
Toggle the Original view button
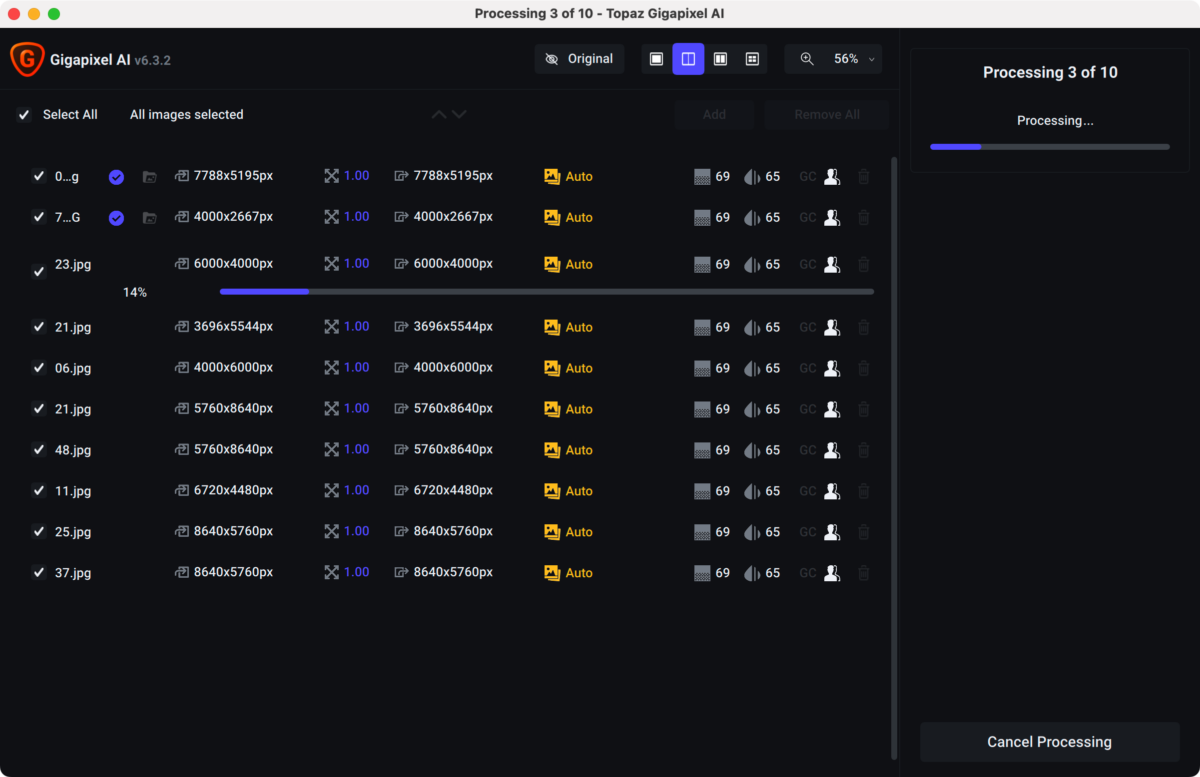[579, 59]
